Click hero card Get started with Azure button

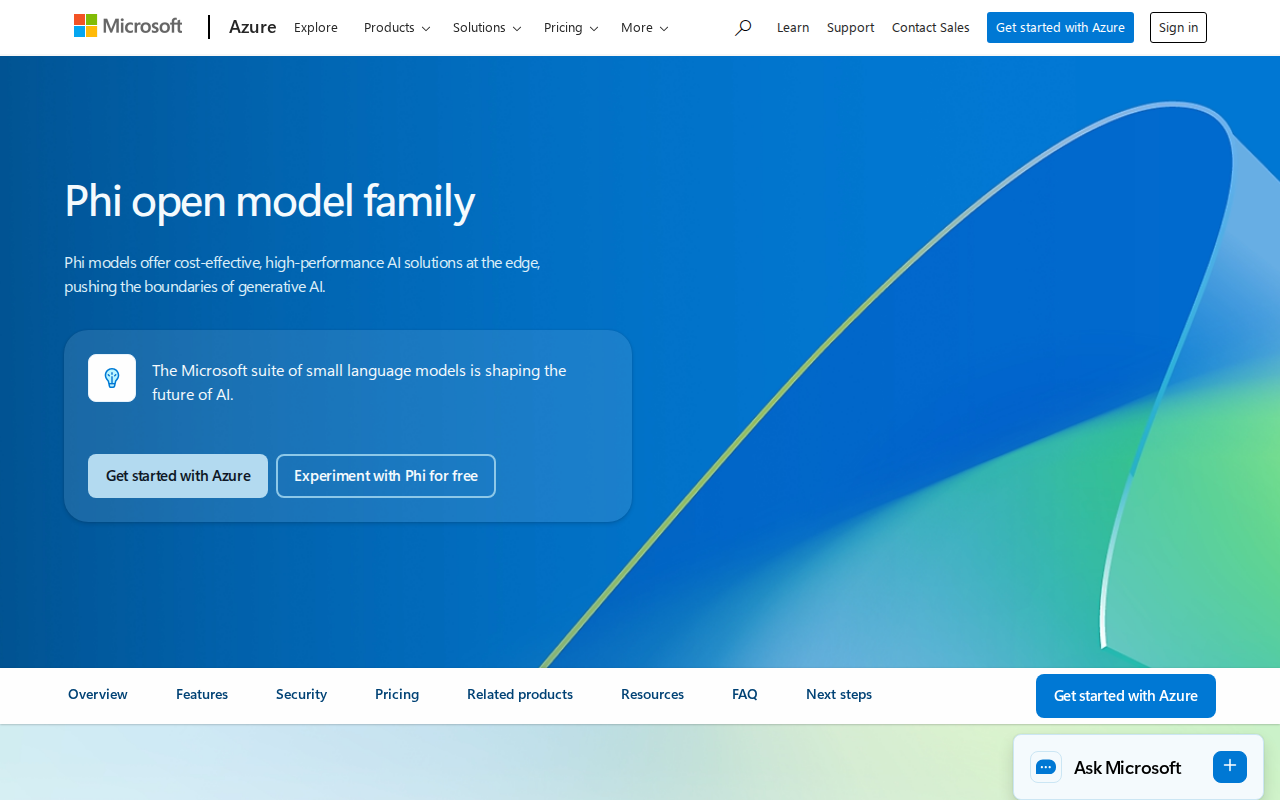point(178,476)
